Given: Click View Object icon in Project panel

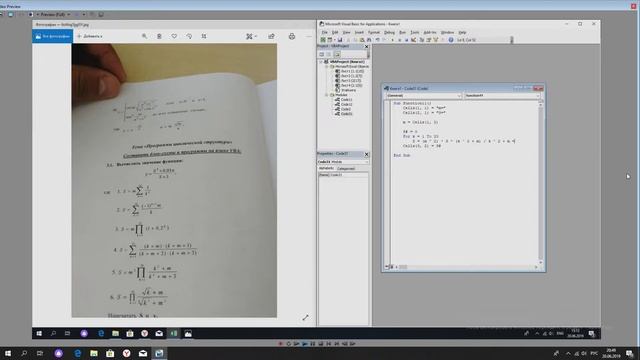Looking at the screenshot, I should (329, 54).
